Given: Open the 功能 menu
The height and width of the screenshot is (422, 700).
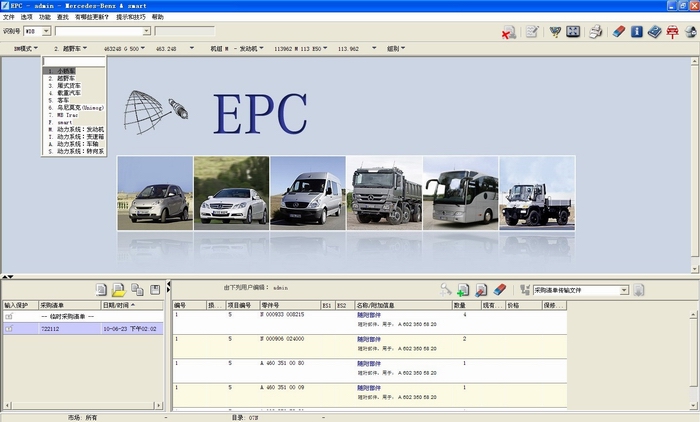Looking at the screenshot, I should 45,17.
